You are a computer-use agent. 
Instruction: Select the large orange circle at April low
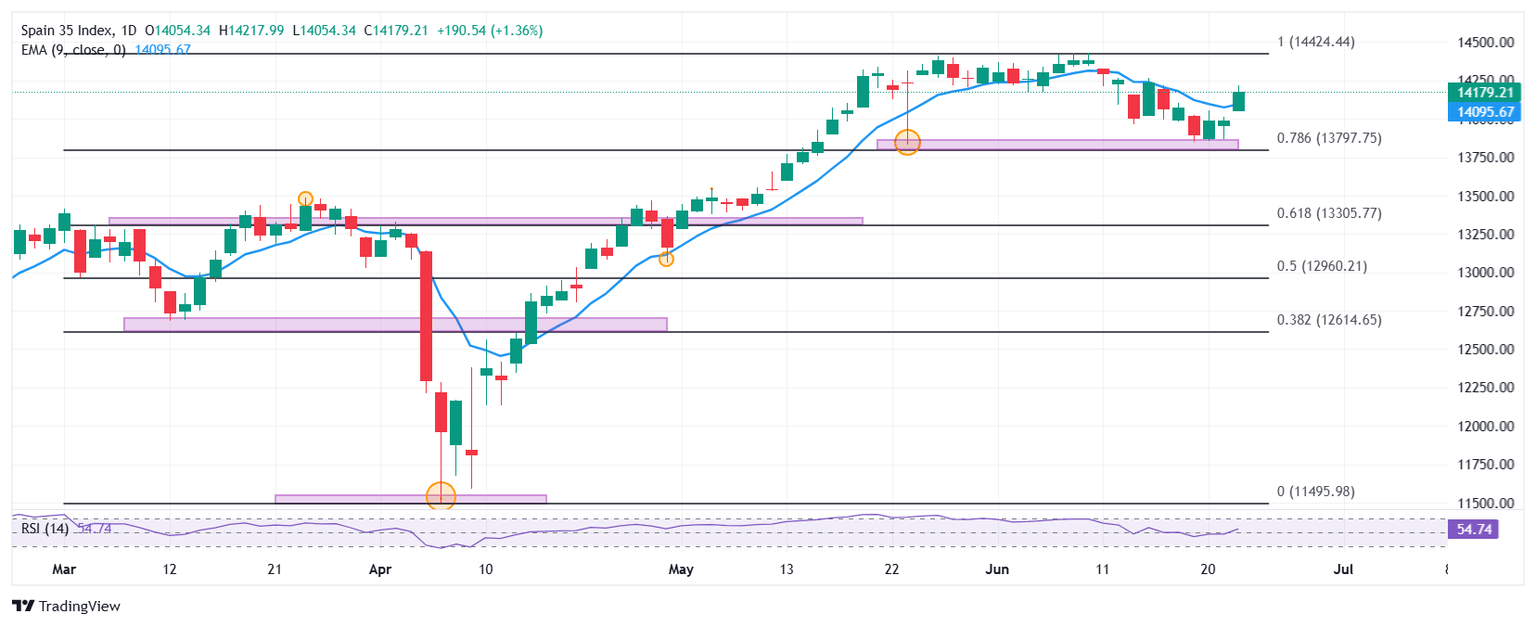(441, 495)
